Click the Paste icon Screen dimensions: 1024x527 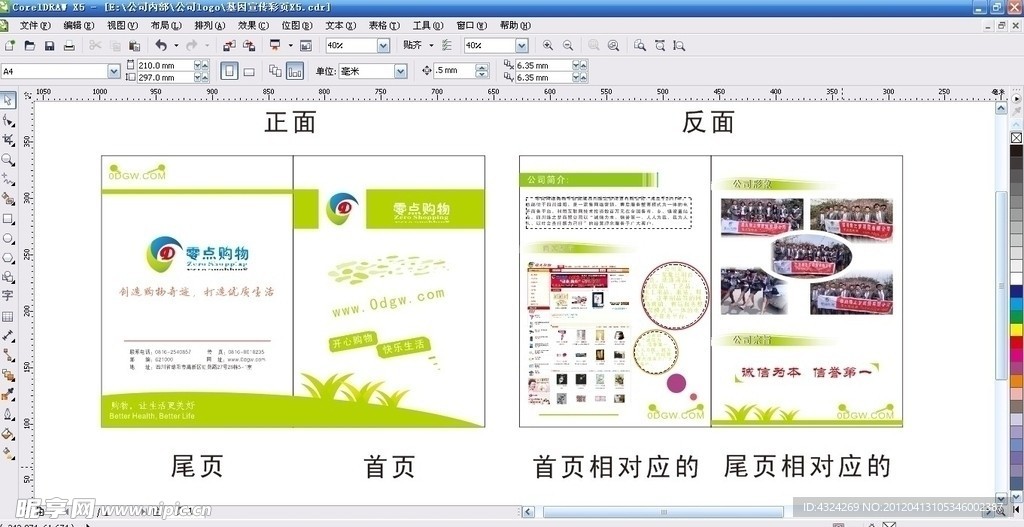click(x=135, y=45)
